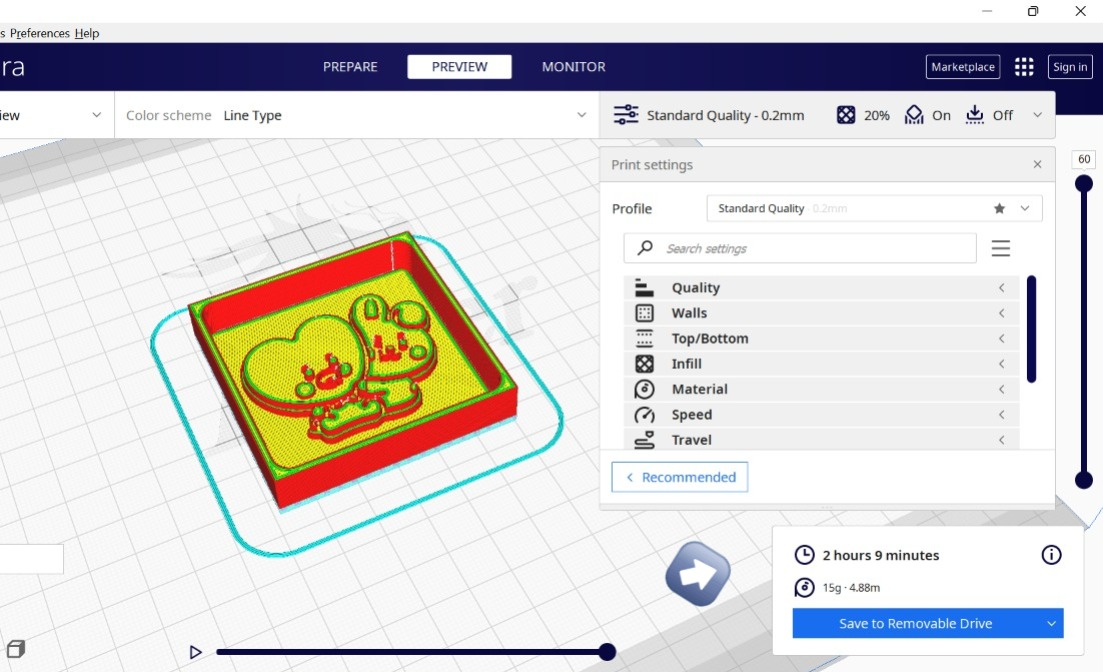Click the magnifier icon in Search settings
The width and height of the screenshot is (1103, 672).
click(x=644, y=248)
